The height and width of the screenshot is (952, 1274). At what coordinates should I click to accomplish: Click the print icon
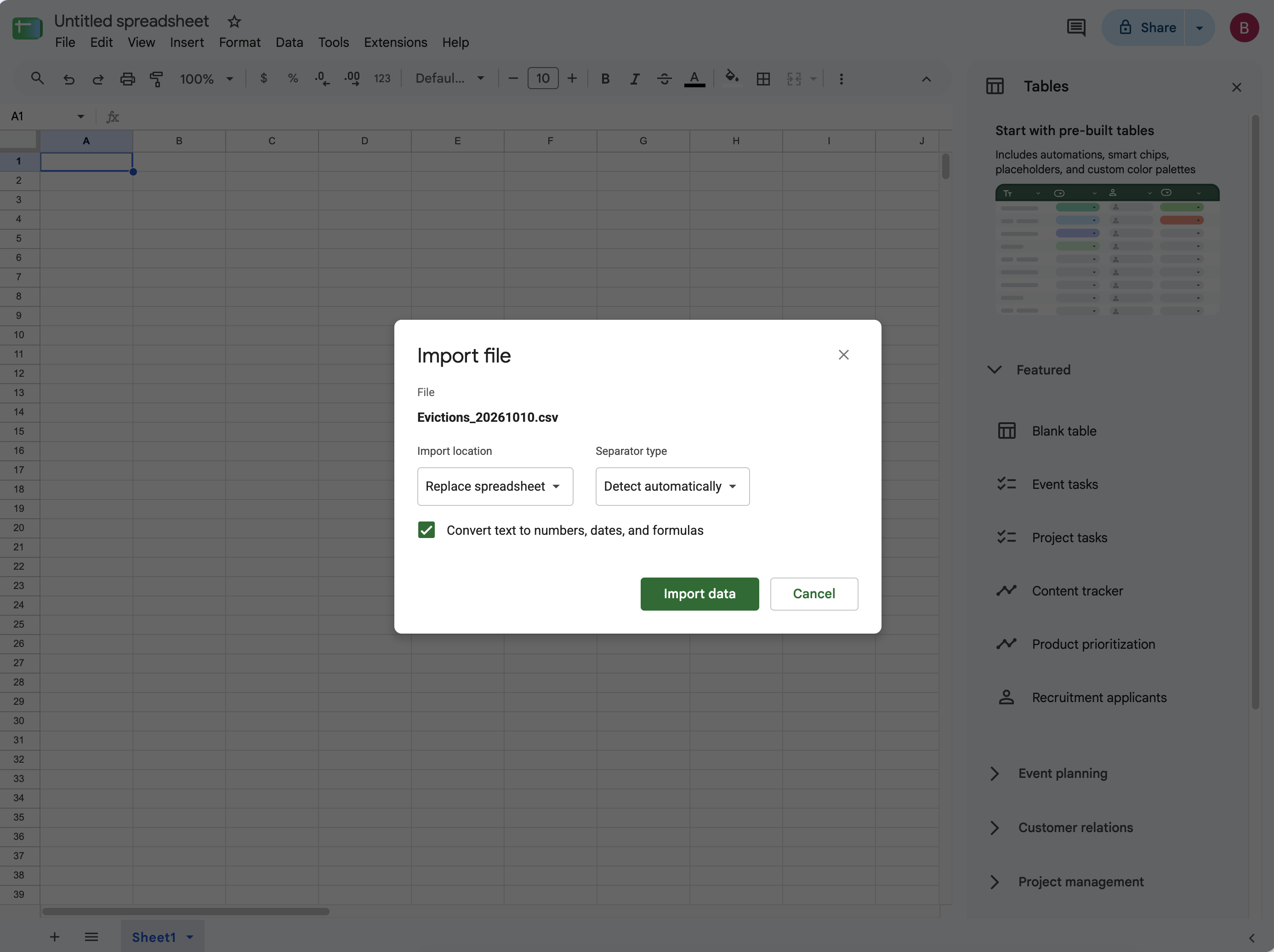click(x=127, y=79)
